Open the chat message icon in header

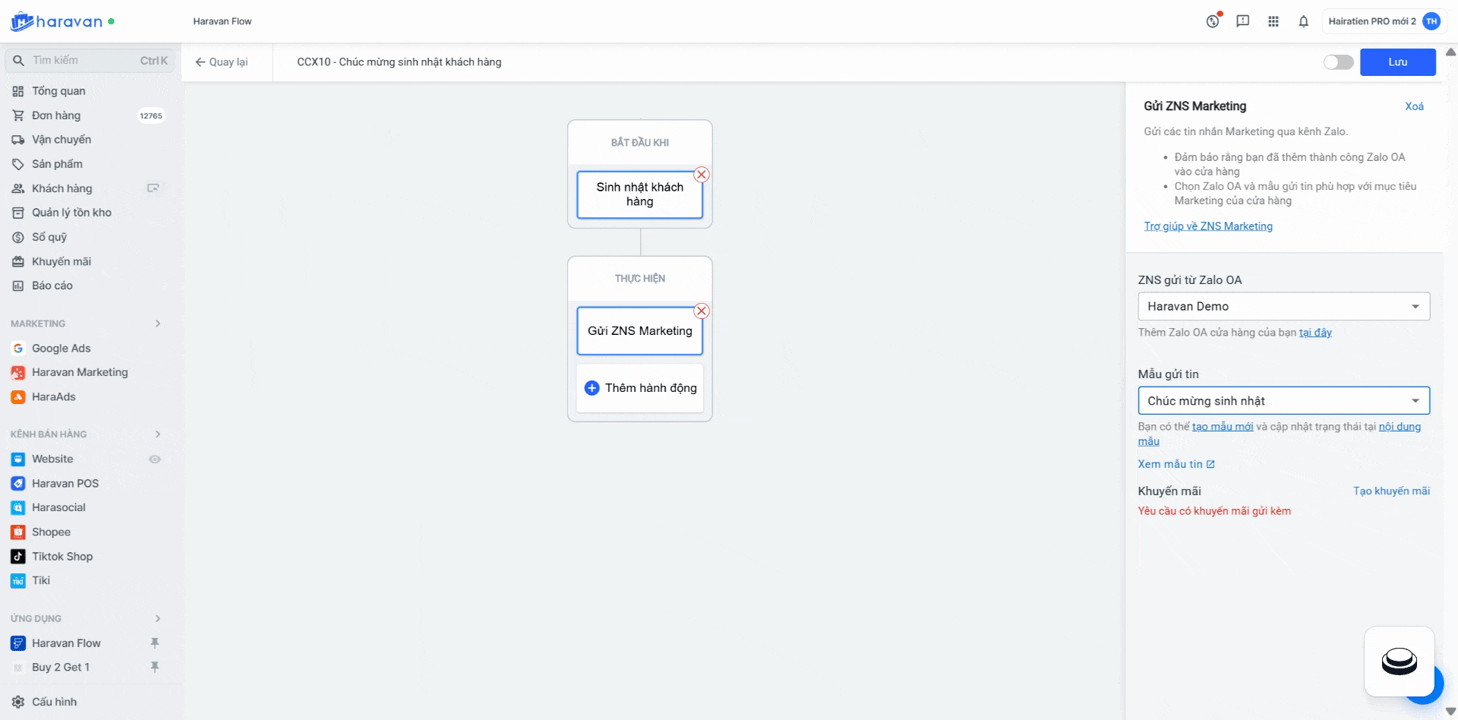[x=1243, y=21]
